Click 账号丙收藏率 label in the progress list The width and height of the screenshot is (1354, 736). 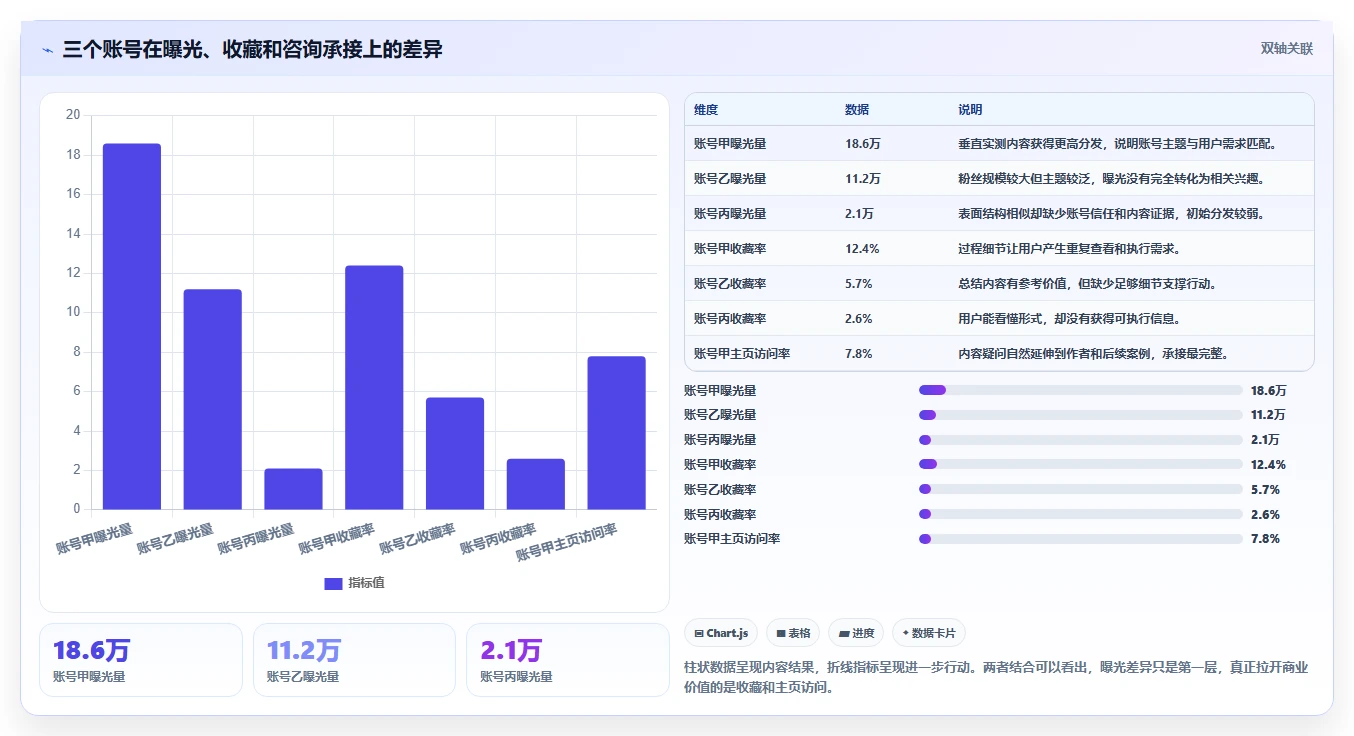click(720, 515)
